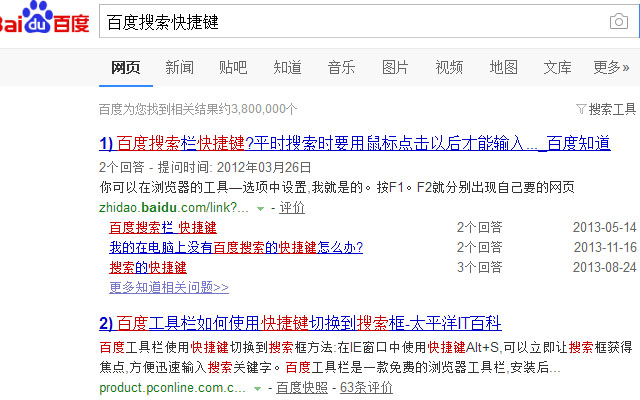Select the 网页 tab
The image size is (640, 400).
[126, 67]
